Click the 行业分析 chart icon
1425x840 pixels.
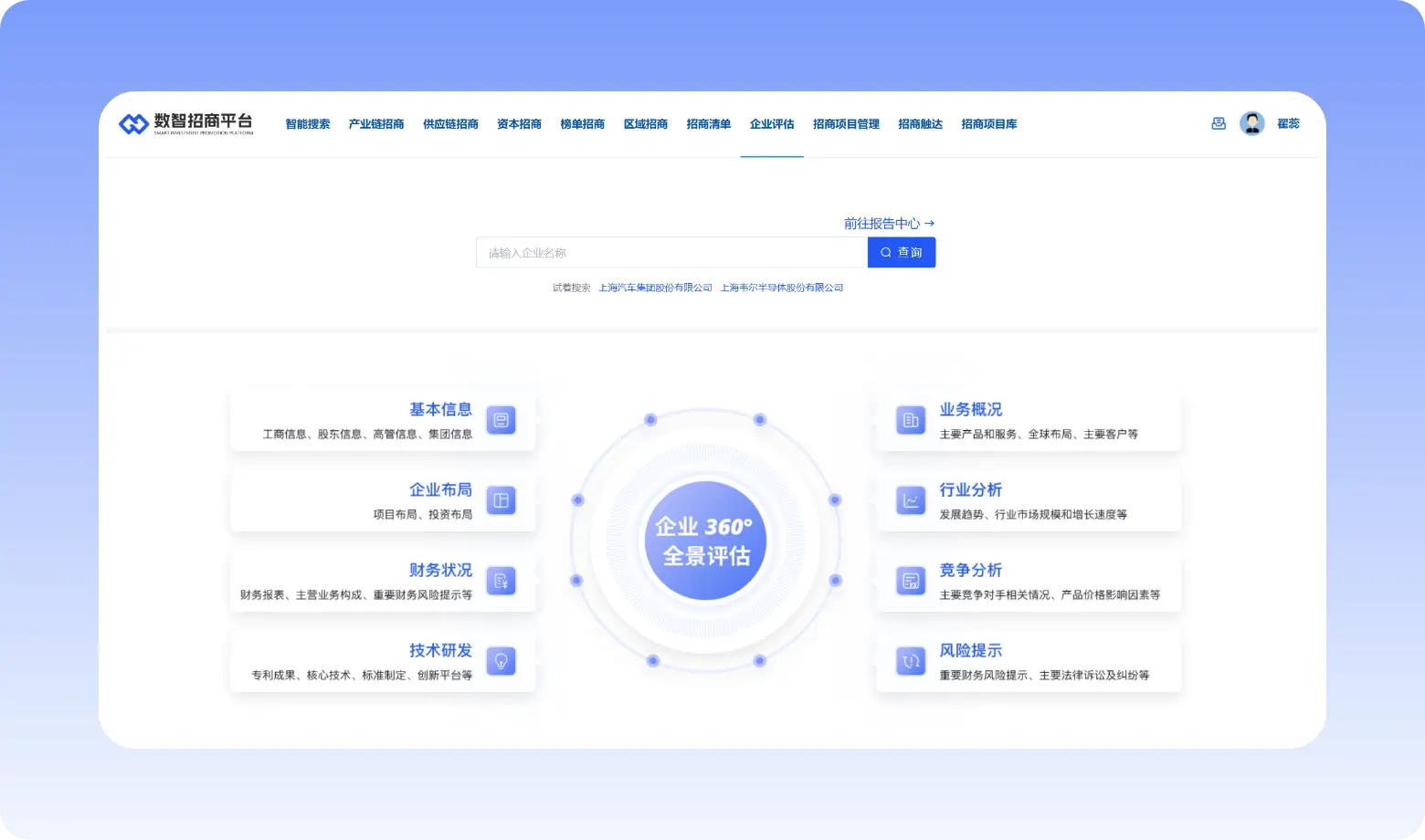point(910,500)
